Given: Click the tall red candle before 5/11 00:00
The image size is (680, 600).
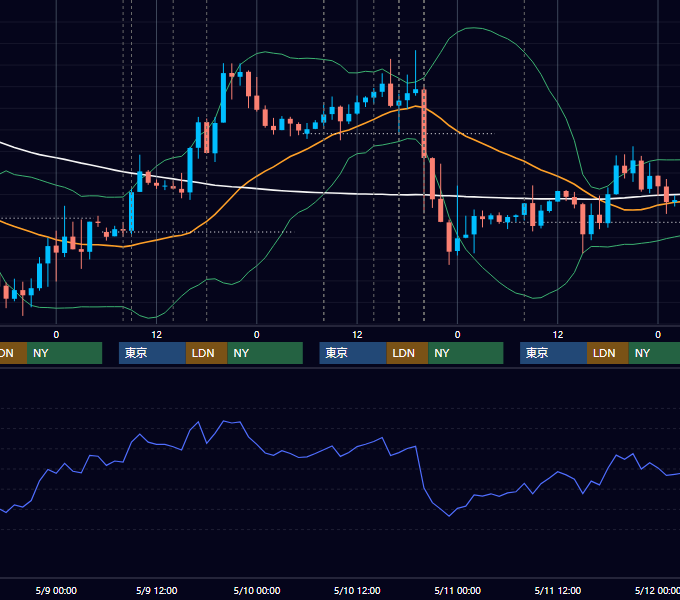Looking at the screenshot, I should (424, 124).
